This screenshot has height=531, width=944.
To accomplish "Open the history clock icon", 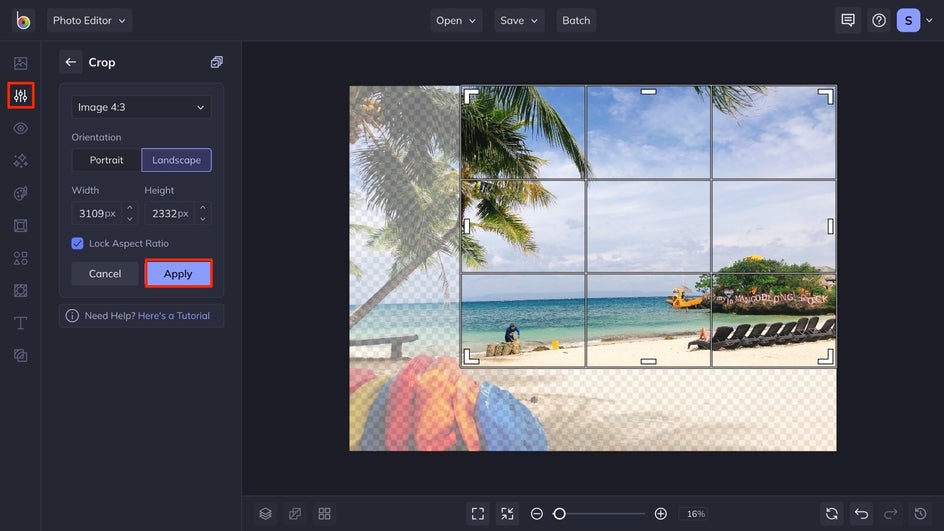I will 921,514.
